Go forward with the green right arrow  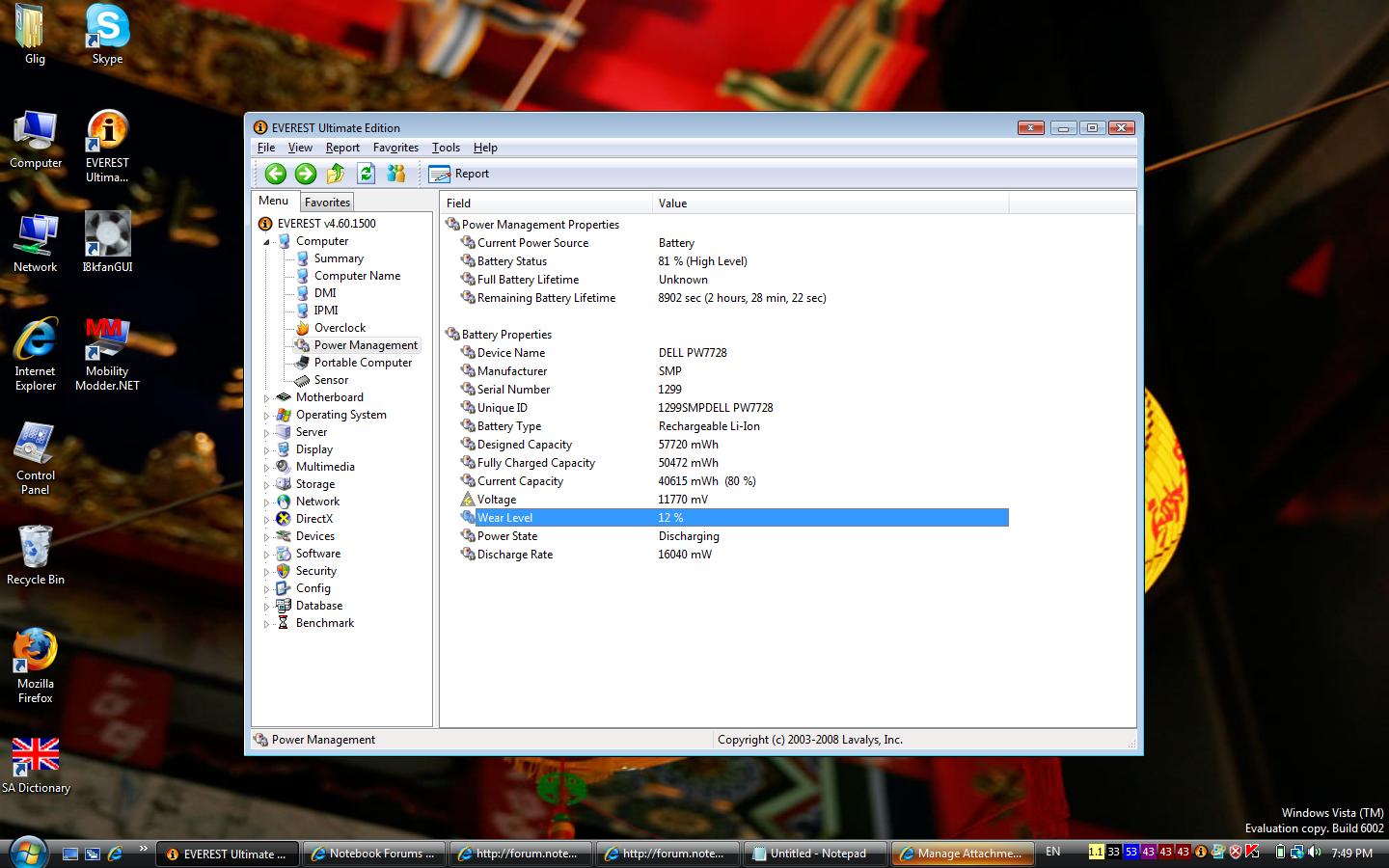(x=306, y=174)
